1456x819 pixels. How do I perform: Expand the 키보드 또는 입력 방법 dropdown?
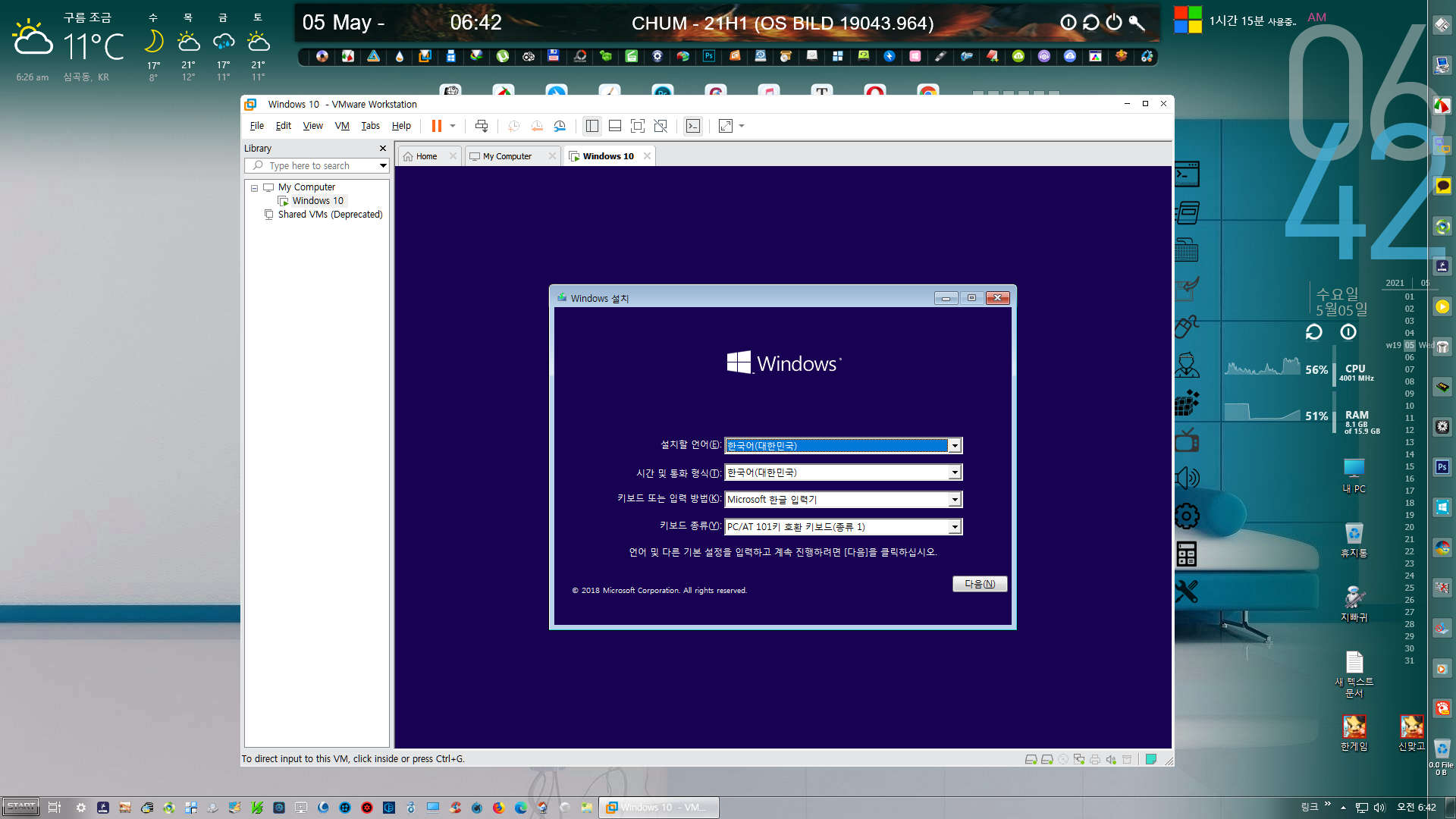pyautogui.click(x=955, y=500)
